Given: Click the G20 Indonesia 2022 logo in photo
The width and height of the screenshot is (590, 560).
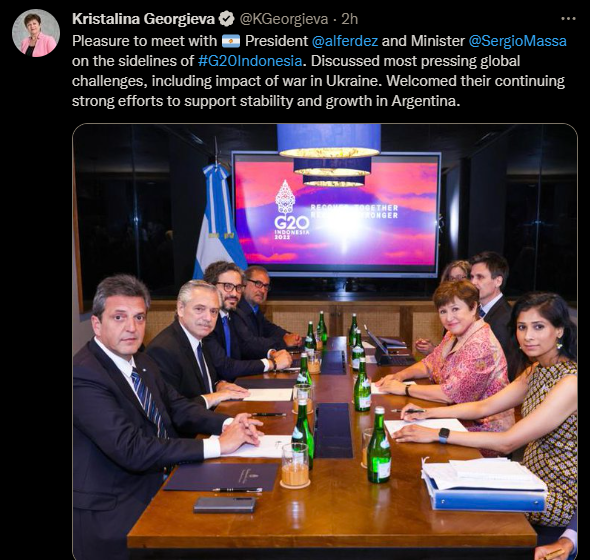Looking at the screenshot, I should pyautogui.click(x=291, y=210).
